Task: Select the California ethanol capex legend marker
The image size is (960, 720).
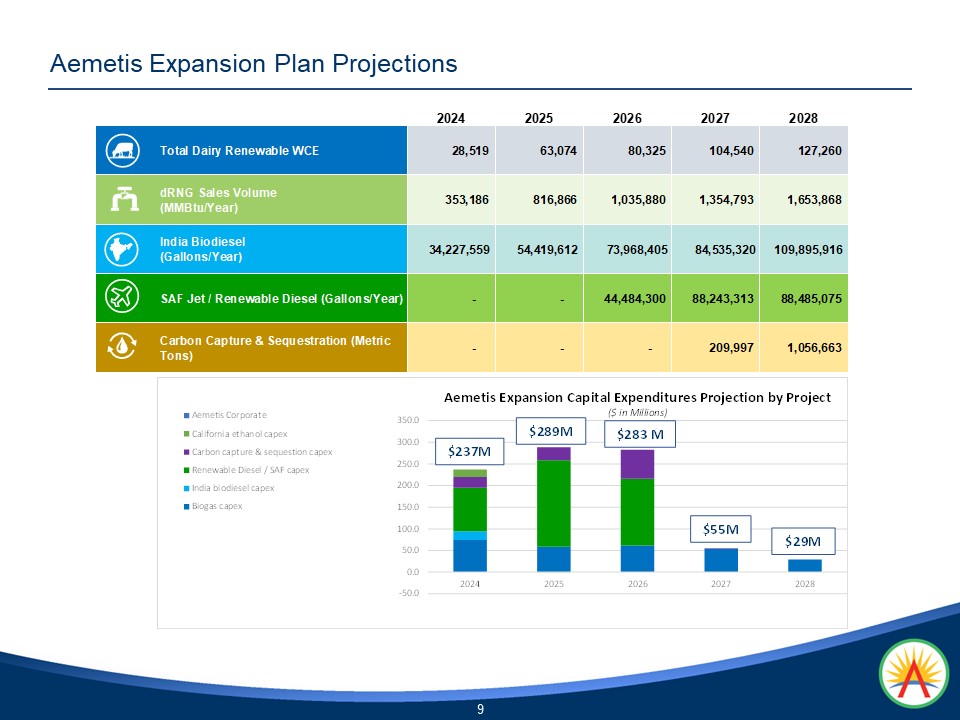Action: click(x=185, y=433)
